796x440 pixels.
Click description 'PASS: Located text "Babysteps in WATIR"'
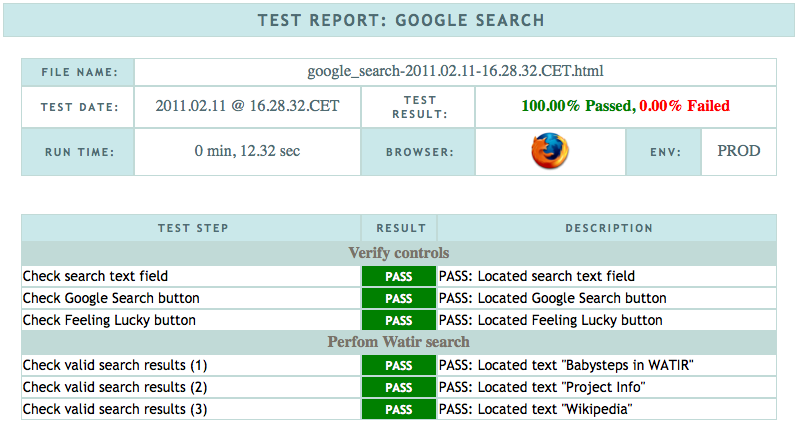567,365
